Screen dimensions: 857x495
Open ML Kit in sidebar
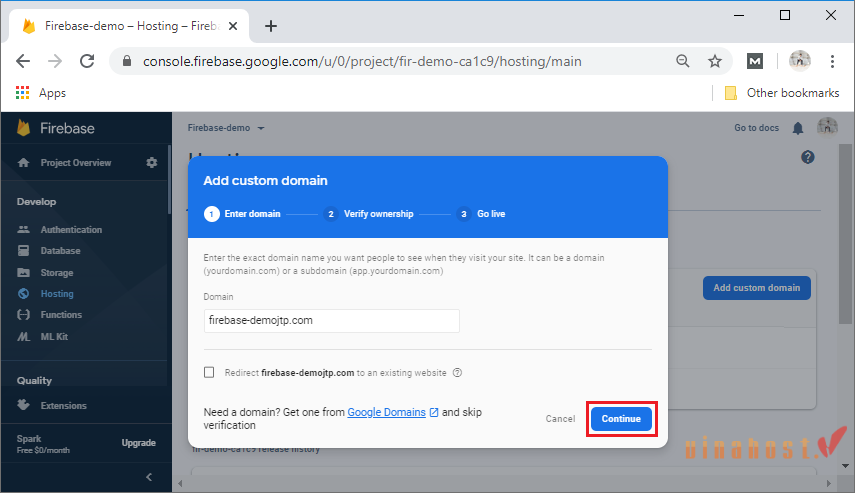(x=54, y=337)
